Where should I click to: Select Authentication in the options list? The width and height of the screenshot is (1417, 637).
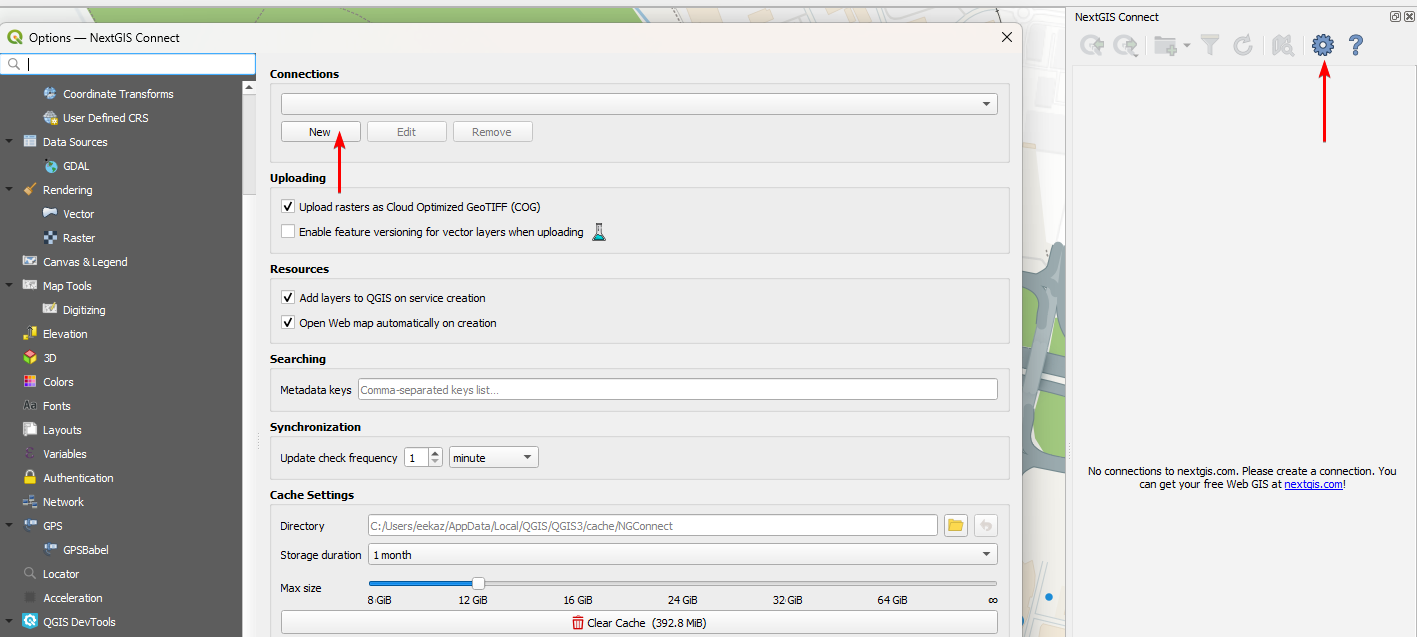tap(78, 478)
